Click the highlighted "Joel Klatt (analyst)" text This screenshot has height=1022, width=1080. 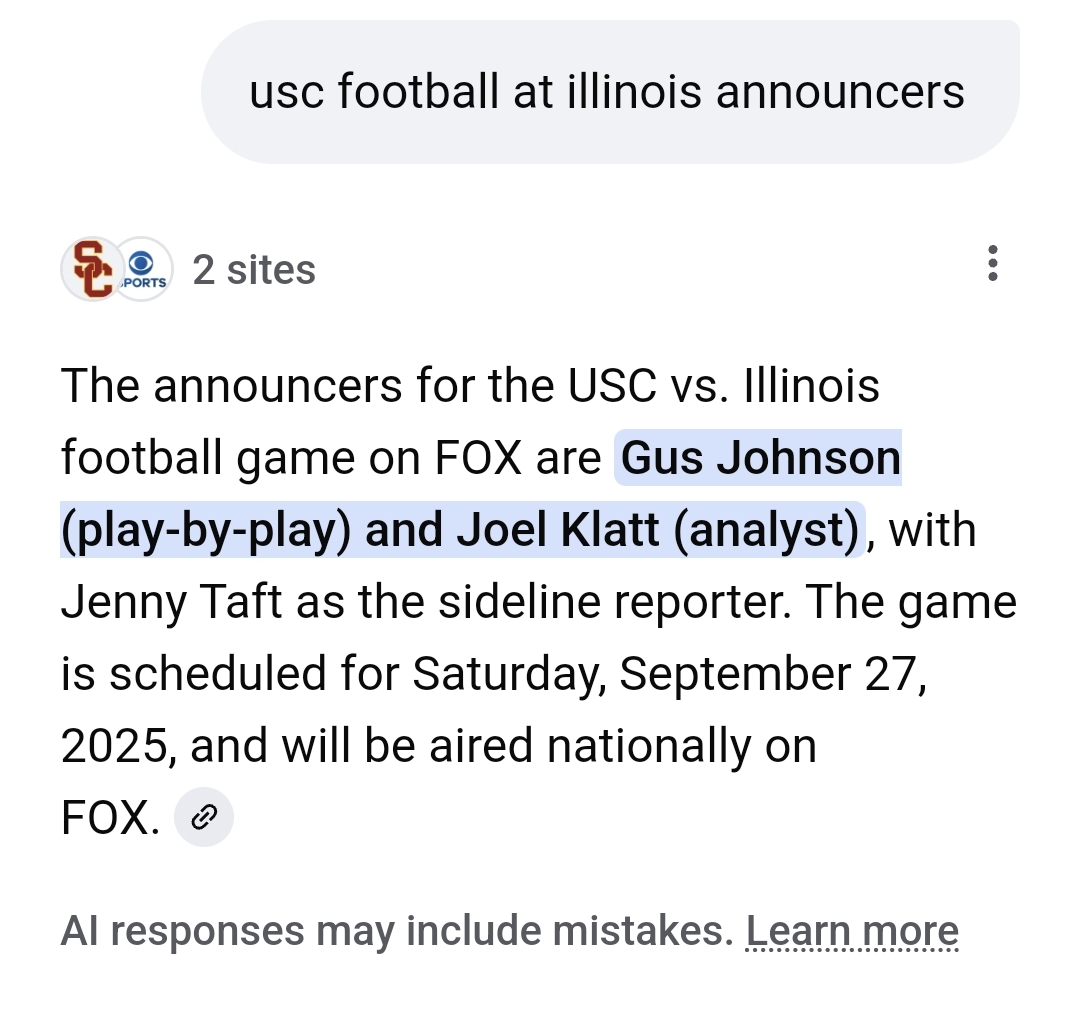coord(658,530)
